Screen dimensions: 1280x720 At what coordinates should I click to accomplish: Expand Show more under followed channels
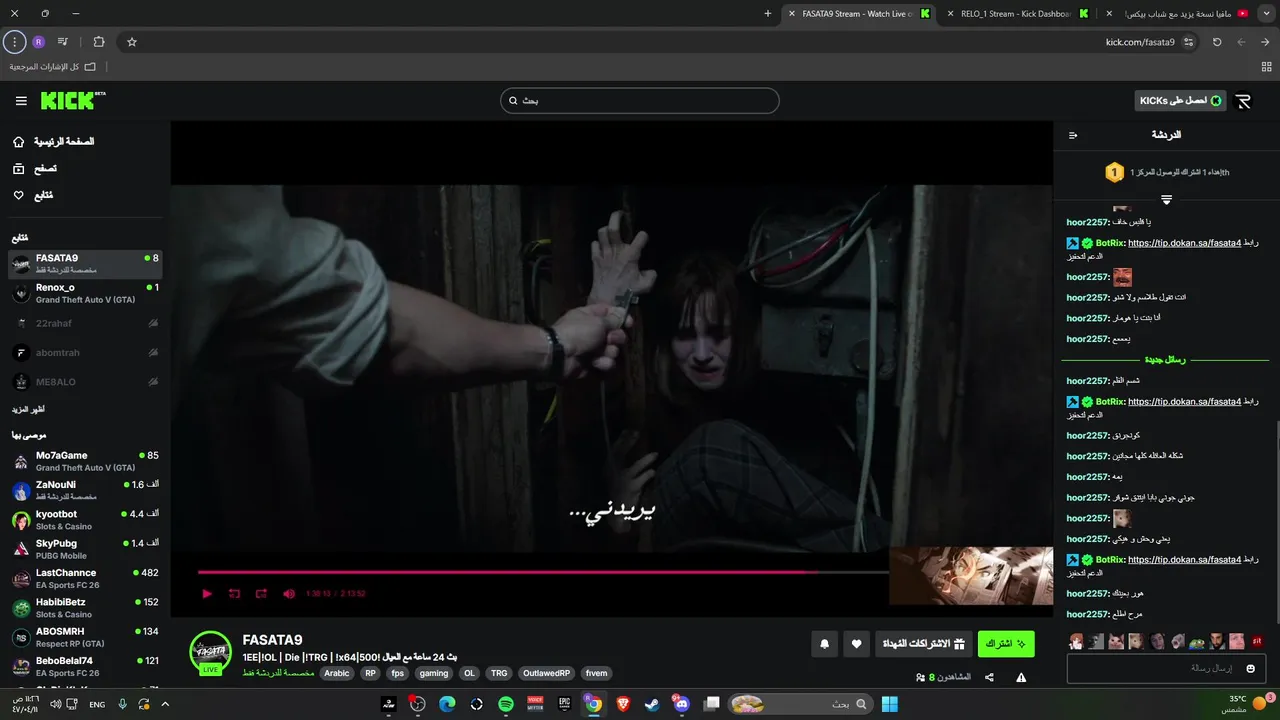click(28, 410)
